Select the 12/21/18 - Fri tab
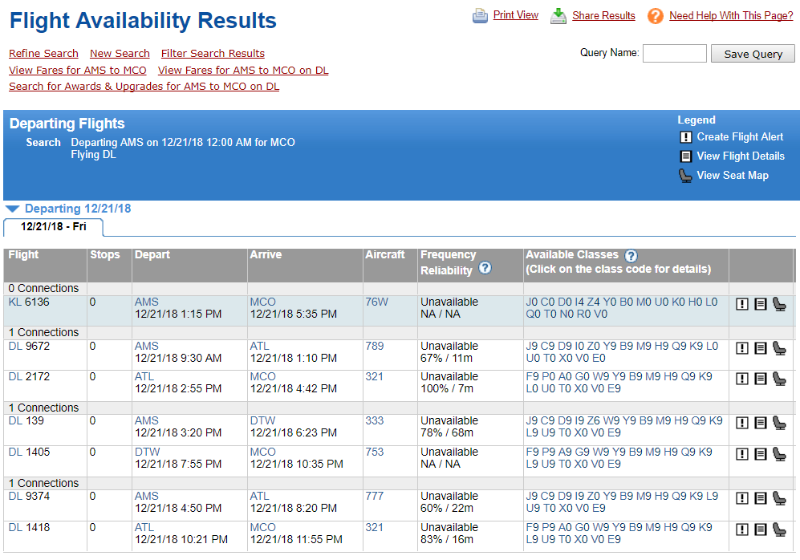Viewport: 800px width, 560px height. pos(54,227)
